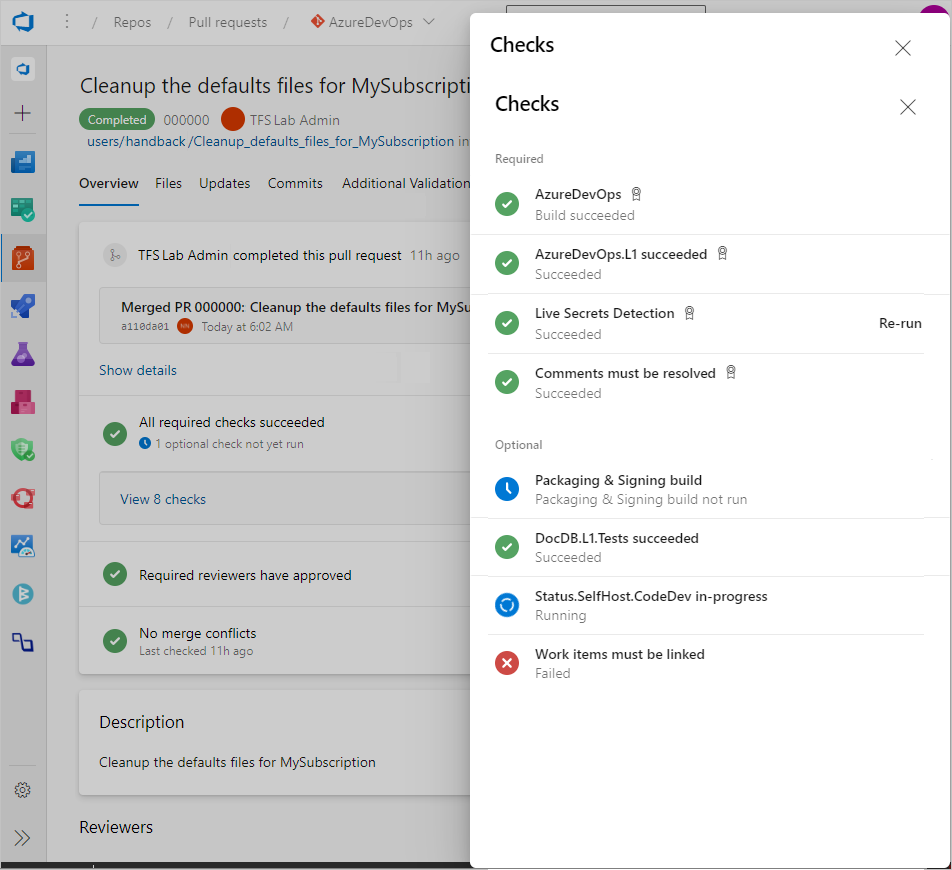Collapse the sidebar with the chevron arrows

tap(22, 838)
